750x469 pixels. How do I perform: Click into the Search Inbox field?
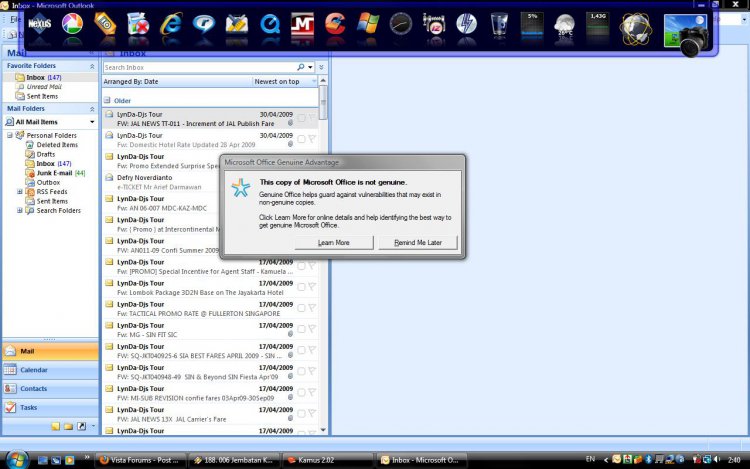click(x=199, y=67)
